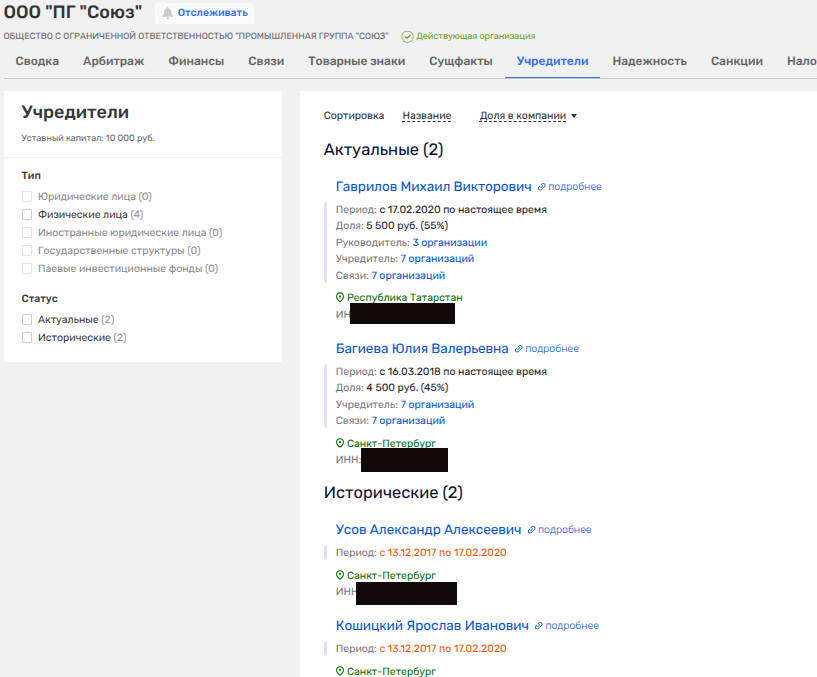Tick the Исторические status checkbox
817x677 pixels.
click(x=28, y=338)
